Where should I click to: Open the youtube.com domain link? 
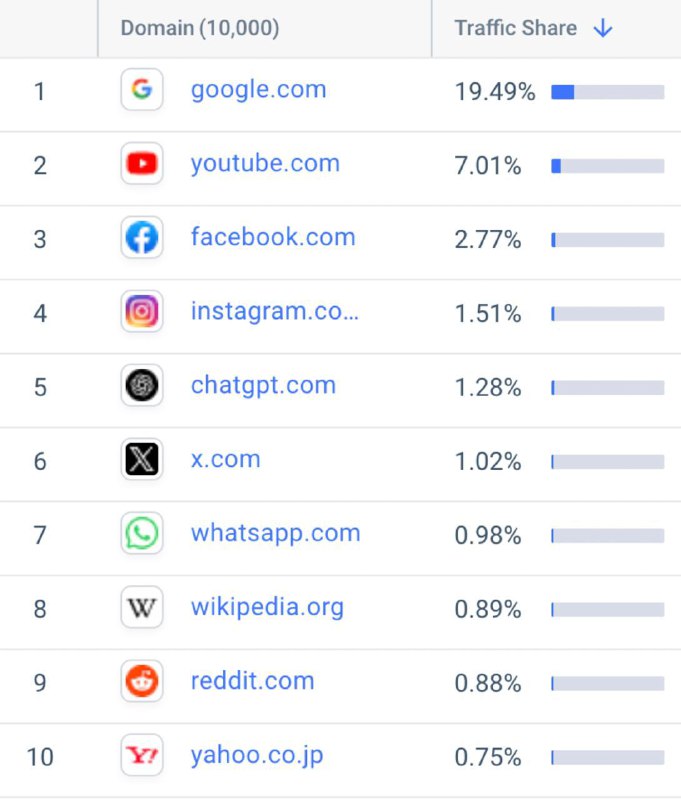[x=265, y=164]
